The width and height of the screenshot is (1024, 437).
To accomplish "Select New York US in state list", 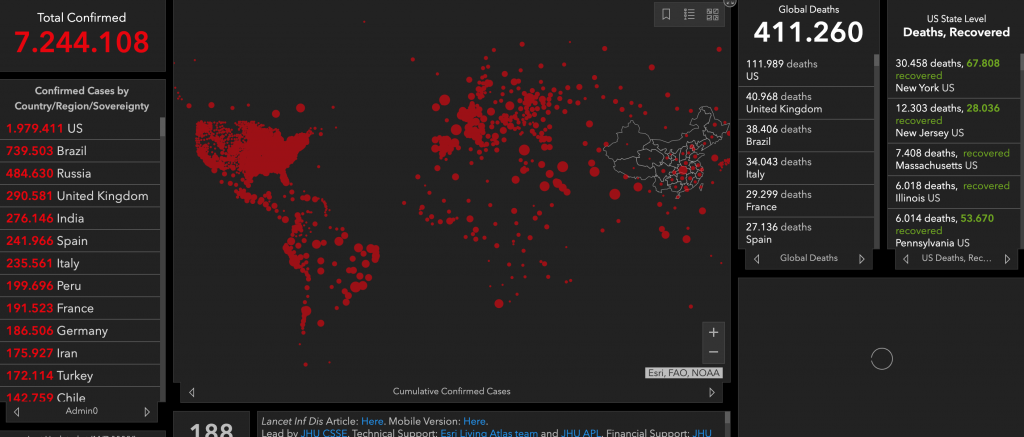I will point(930,82).
